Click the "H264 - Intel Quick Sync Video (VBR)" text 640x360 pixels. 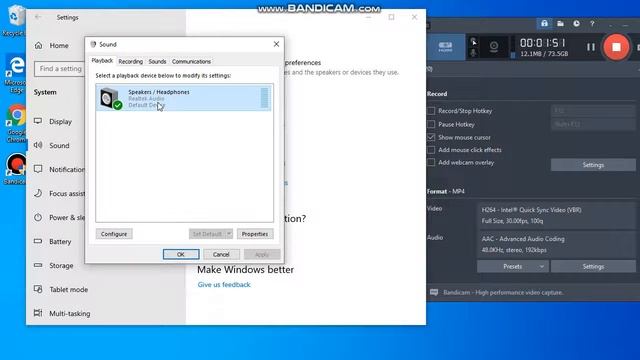tap(531, 210)
